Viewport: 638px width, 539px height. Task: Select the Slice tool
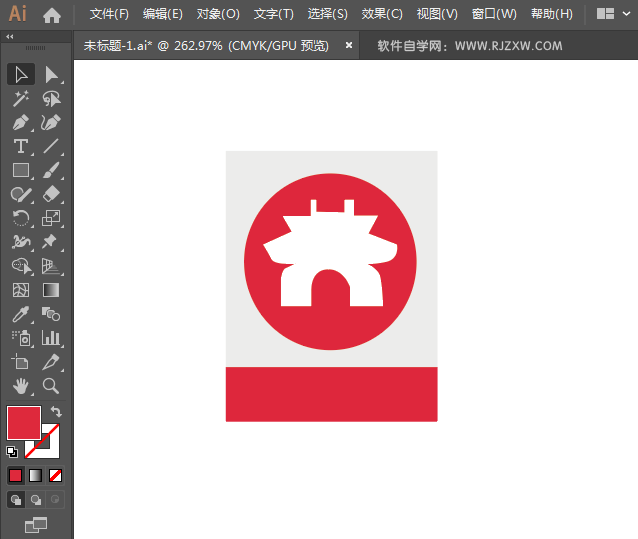tap(51, 362)
